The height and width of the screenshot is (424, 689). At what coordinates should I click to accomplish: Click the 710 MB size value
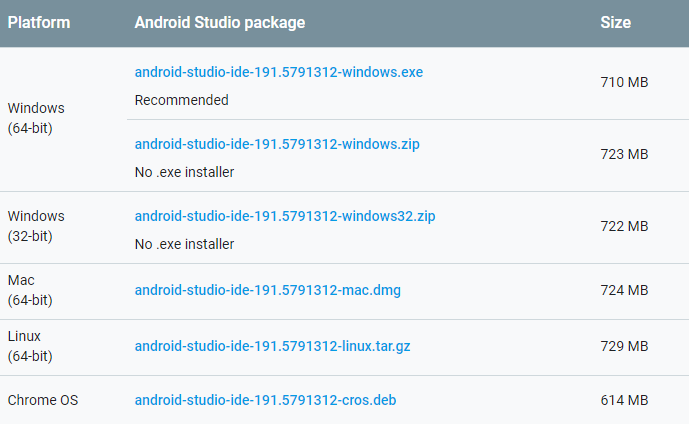[x=624, y=82]
